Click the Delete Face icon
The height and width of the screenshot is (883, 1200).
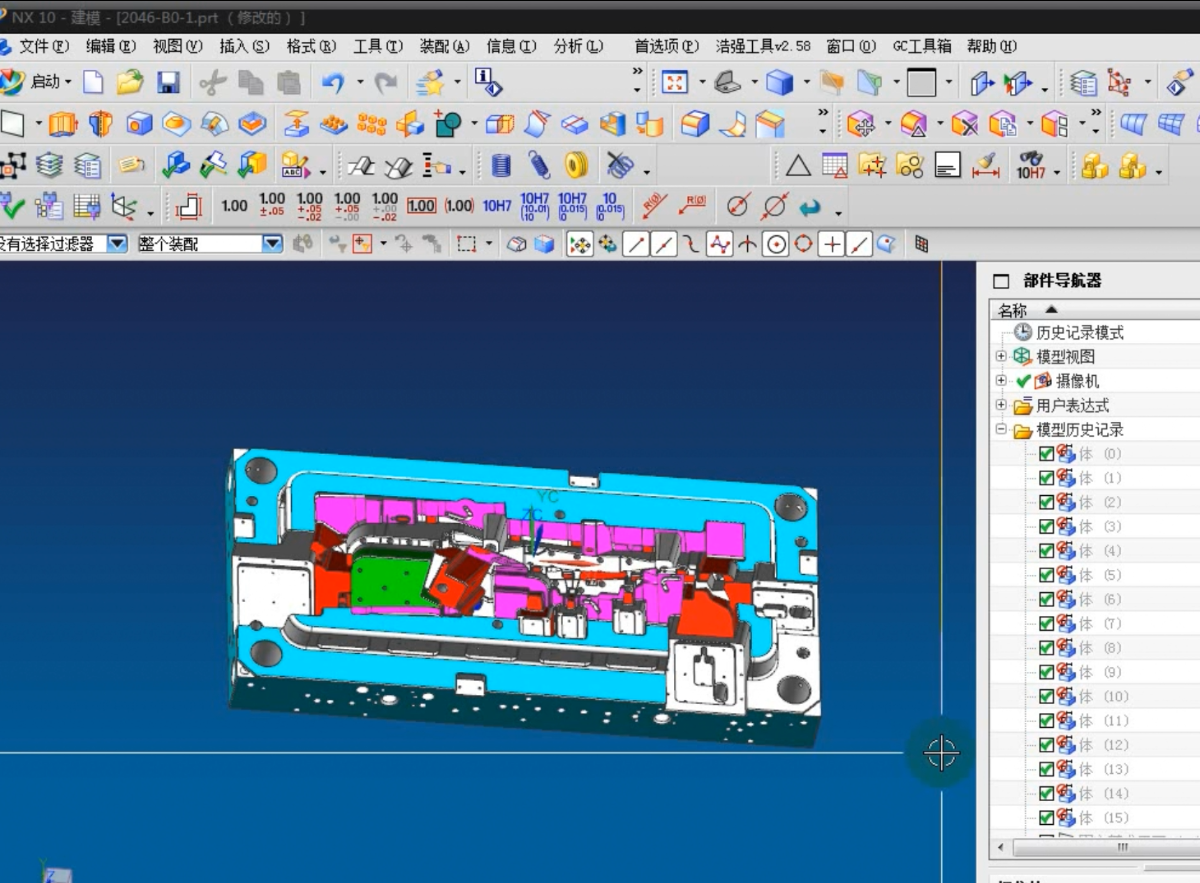tap(964, 124)
